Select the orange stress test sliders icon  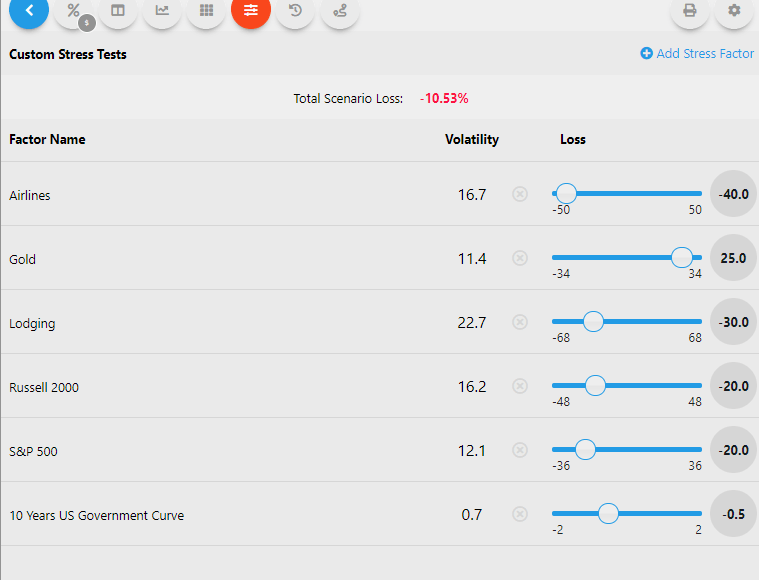pyautogui.click(x=250, y=11)
